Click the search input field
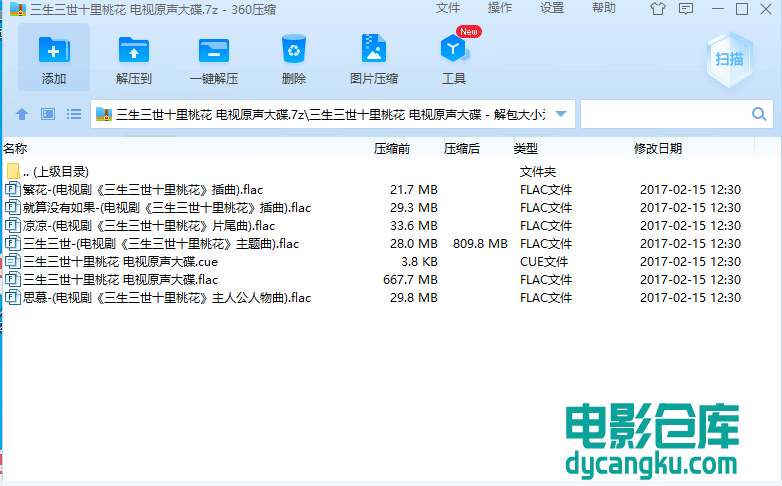 point(665,115)
